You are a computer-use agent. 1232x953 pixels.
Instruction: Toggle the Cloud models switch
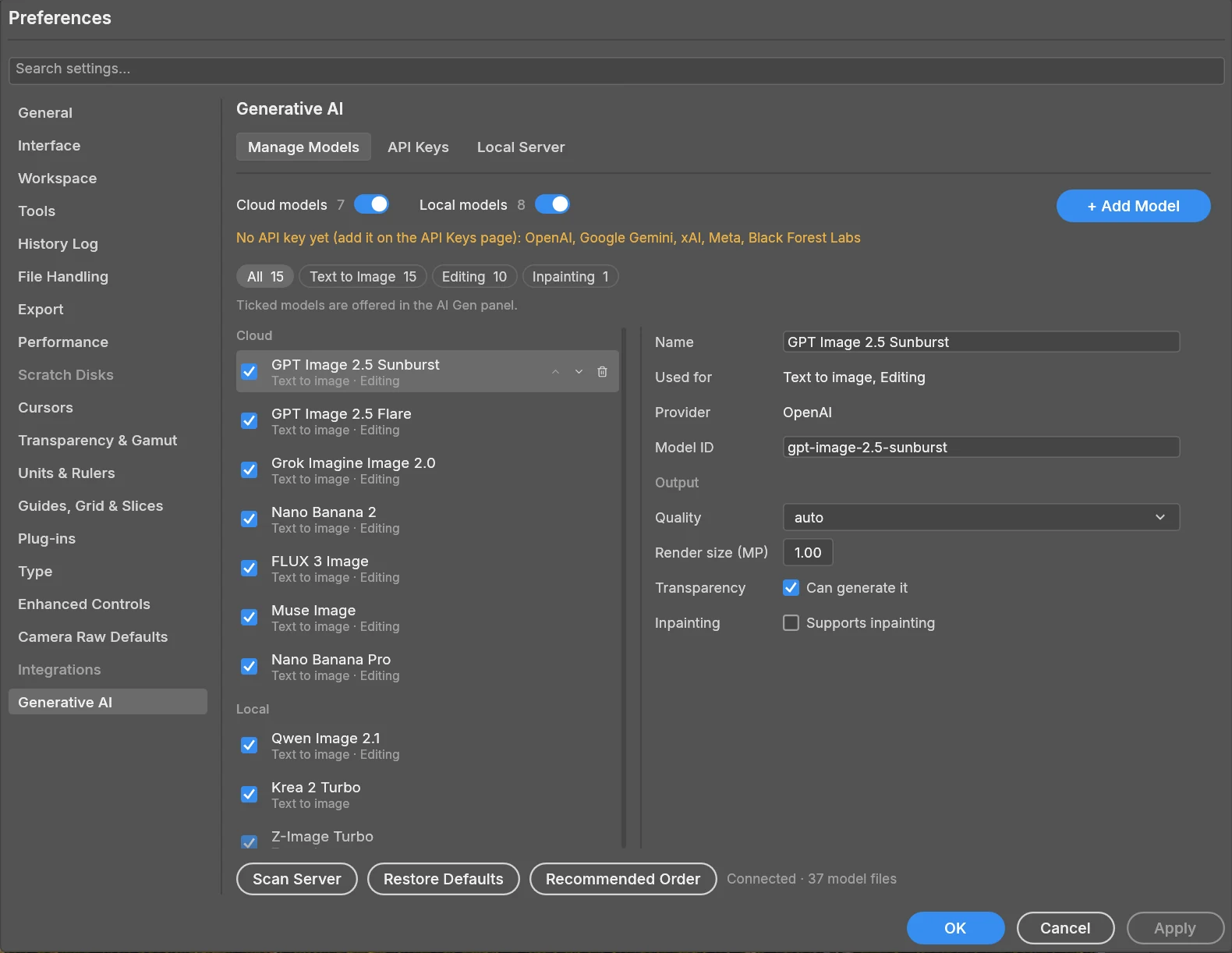371,204
